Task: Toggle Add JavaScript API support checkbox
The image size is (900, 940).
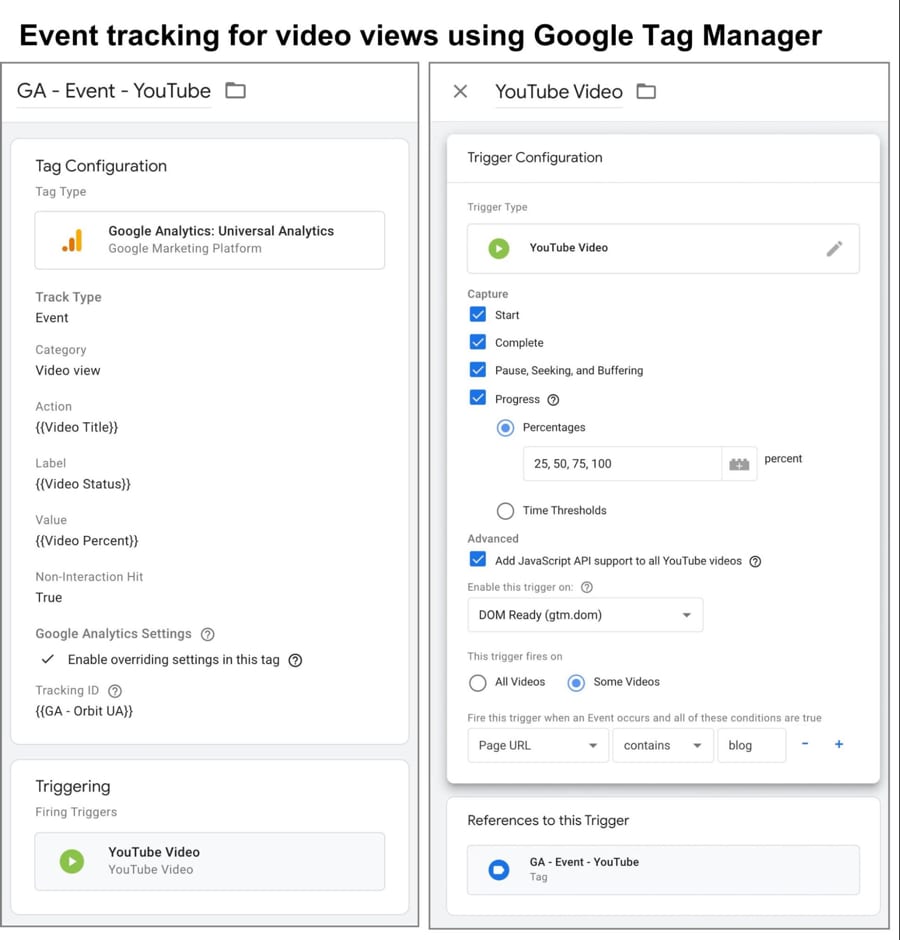Action: click(x=478, y=560)
